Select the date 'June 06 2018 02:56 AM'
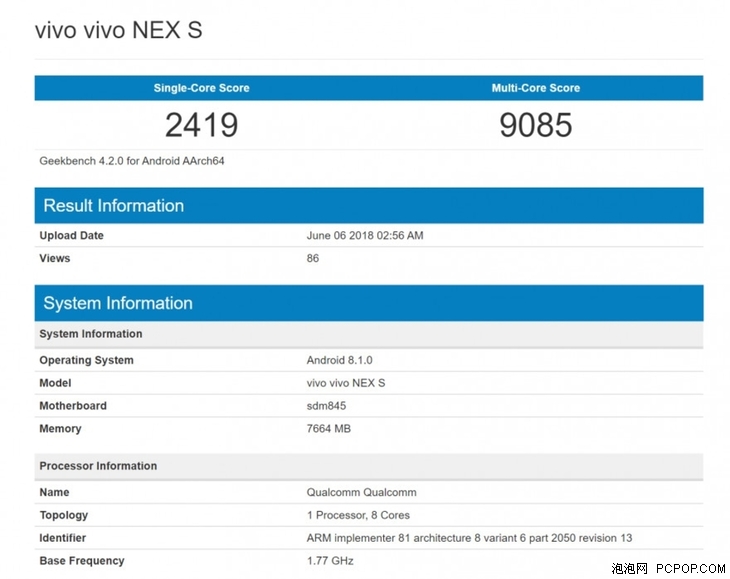730x579 pixels. pos(365,236)
